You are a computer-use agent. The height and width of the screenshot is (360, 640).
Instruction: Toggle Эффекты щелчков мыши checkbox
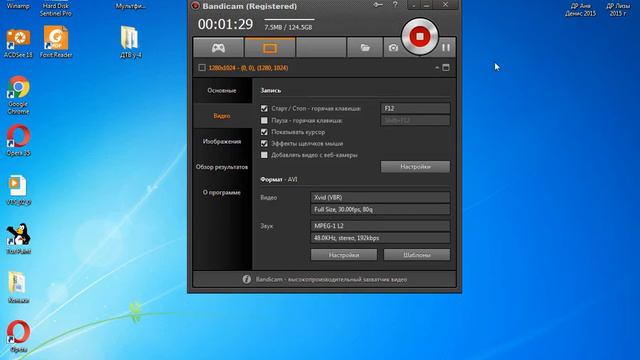[264, 143]
